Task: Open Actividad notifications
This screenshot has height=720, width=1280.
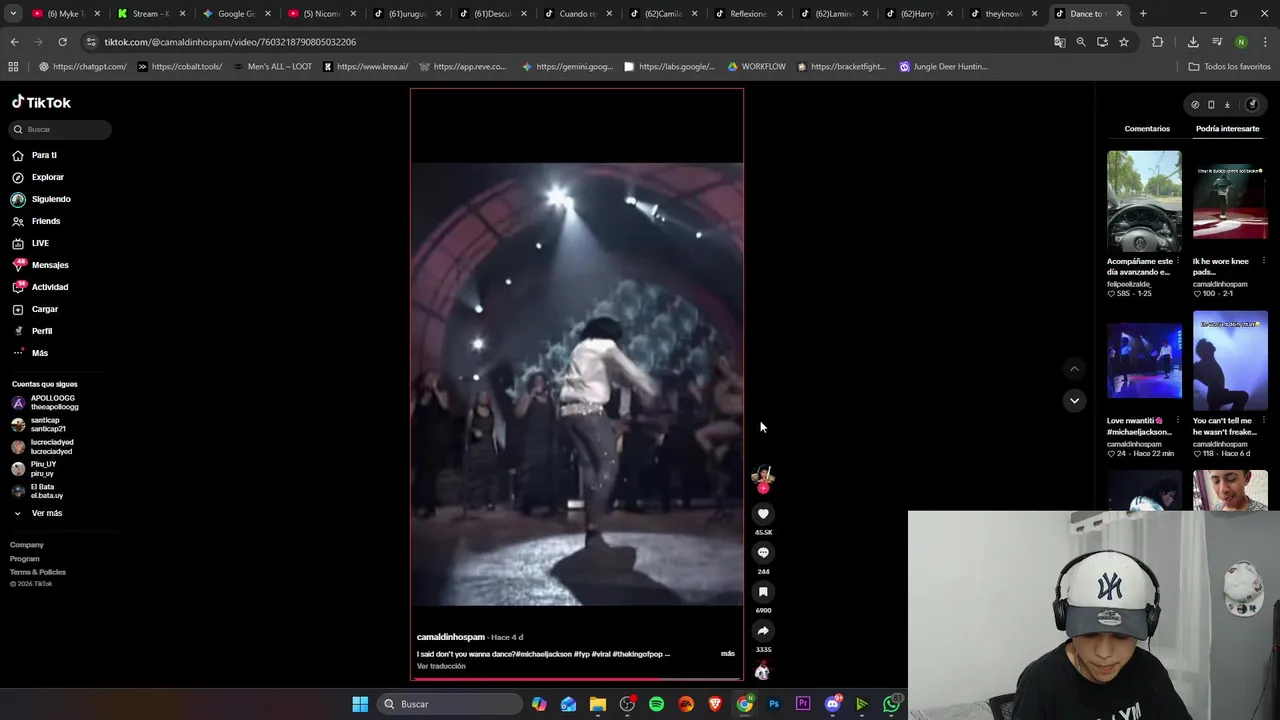Action: [x=50, y=287]
